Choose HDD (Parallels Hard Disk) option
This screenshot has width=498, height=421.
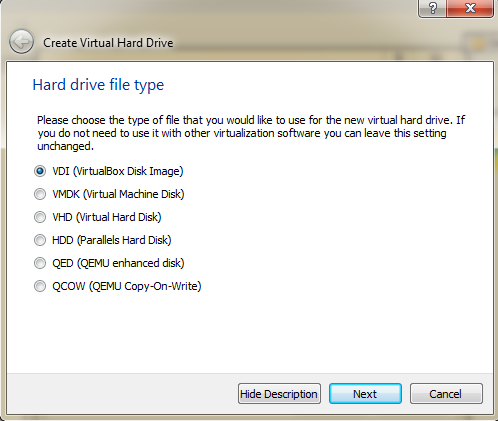point(103,240)
